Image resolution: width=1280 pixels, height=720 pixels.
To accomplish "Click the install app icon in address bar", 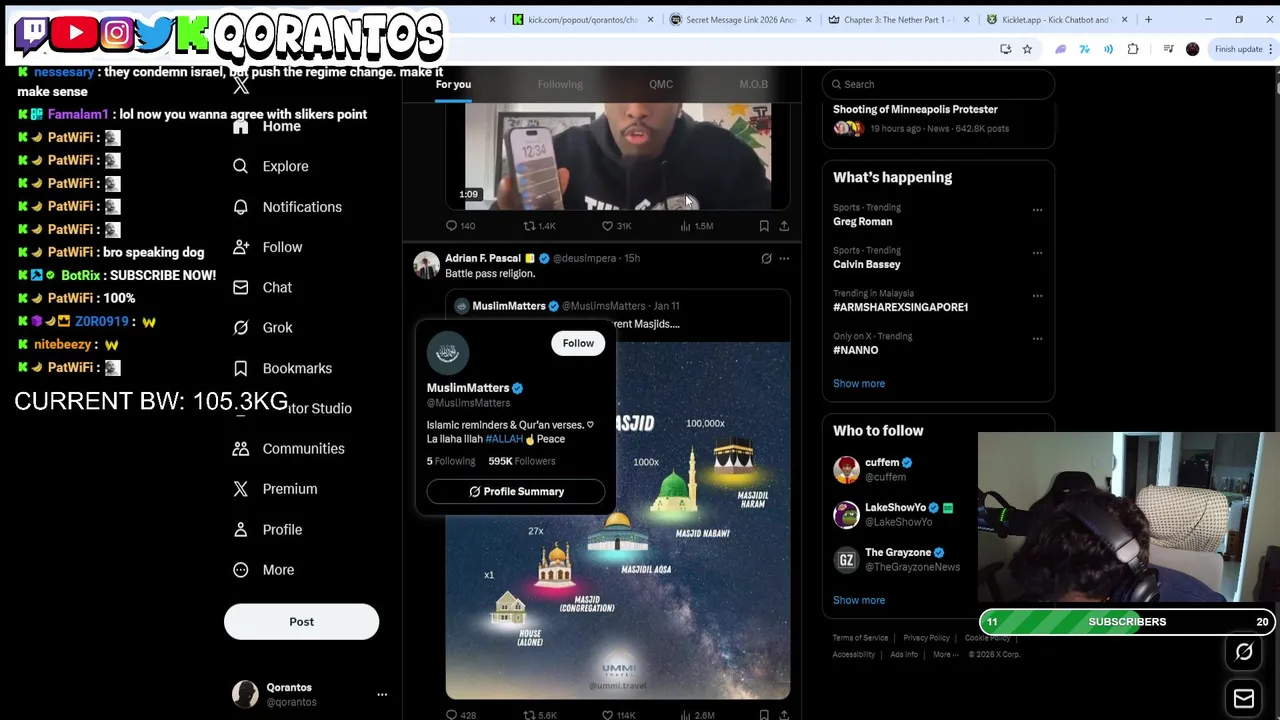I will (x=1005, y=49).
